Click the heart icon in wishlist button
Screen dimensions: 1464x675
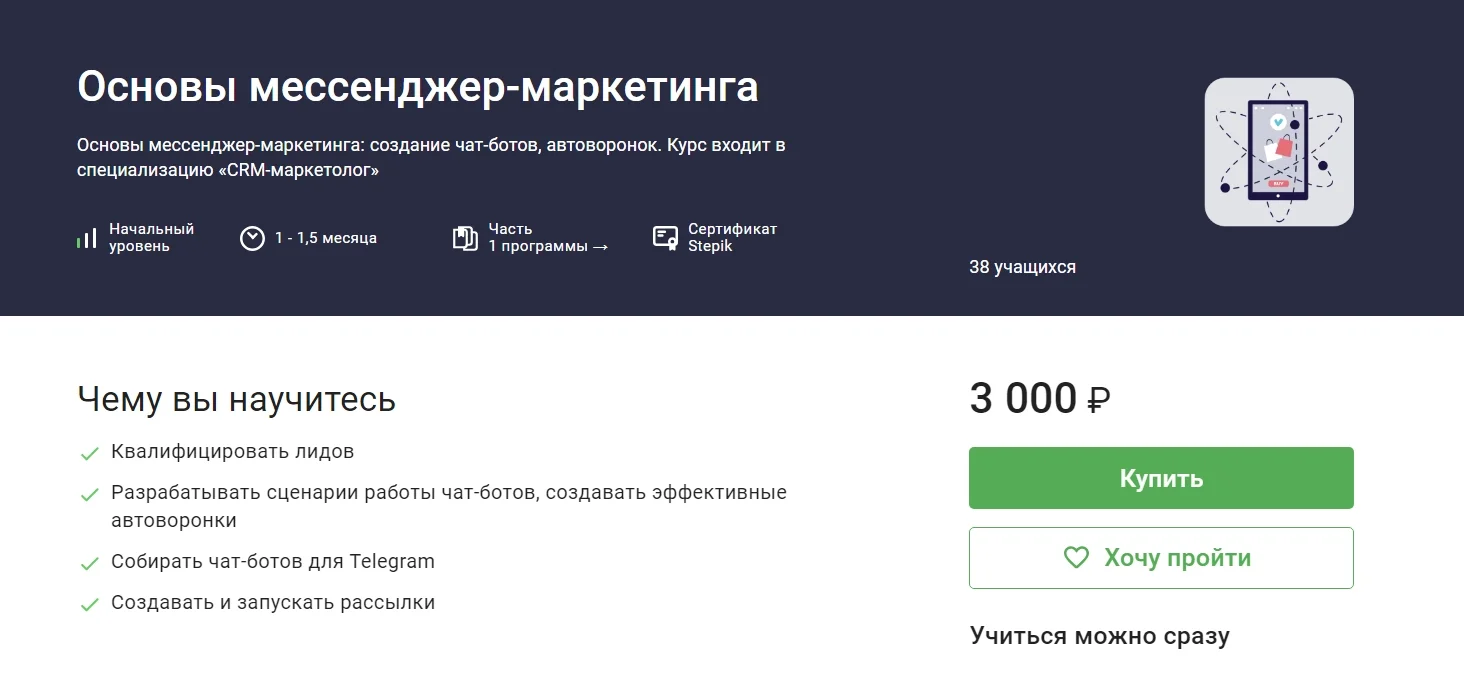pos(1076,558)
